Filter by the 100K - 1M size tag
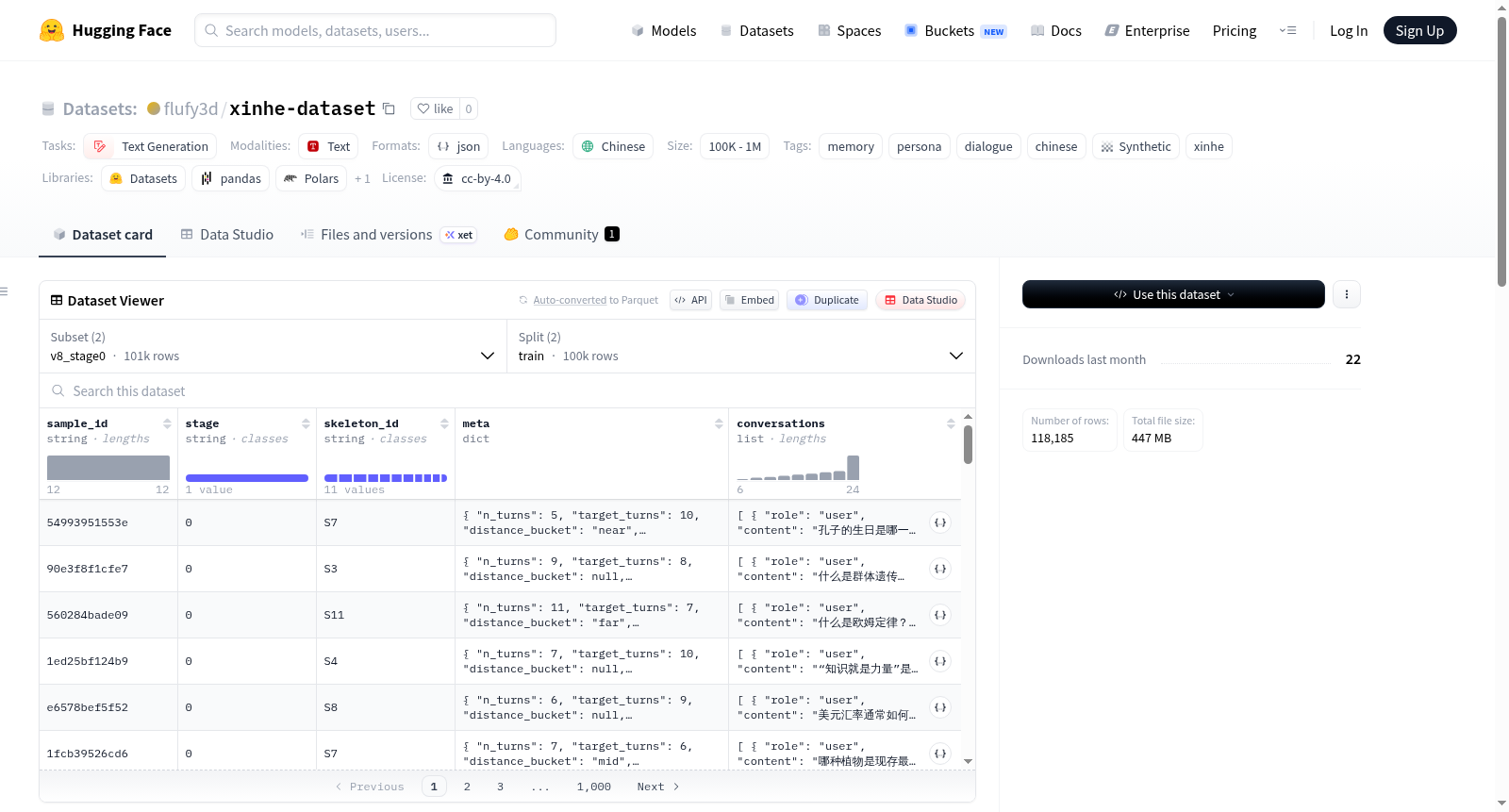Screen dimensions: 1509x812 coord(735,146)
